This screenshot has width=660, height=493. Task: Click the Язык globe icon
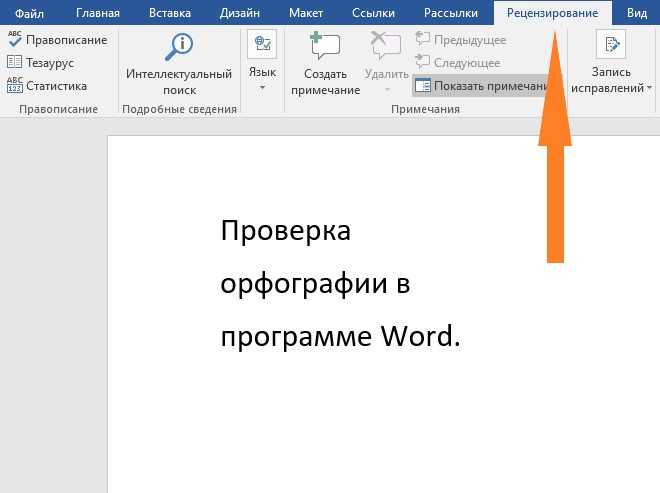coord(262,44)
